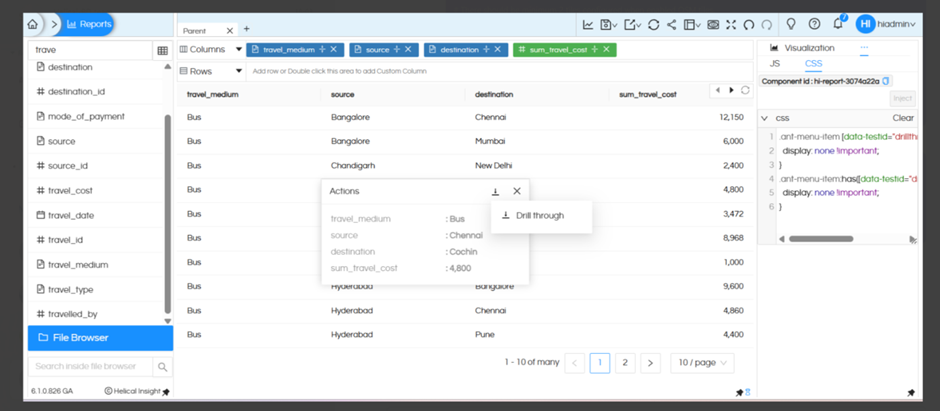The height and width of the screenshot is (411, 940).
Task: Close the Actions popup
Action: pos(517,191)
